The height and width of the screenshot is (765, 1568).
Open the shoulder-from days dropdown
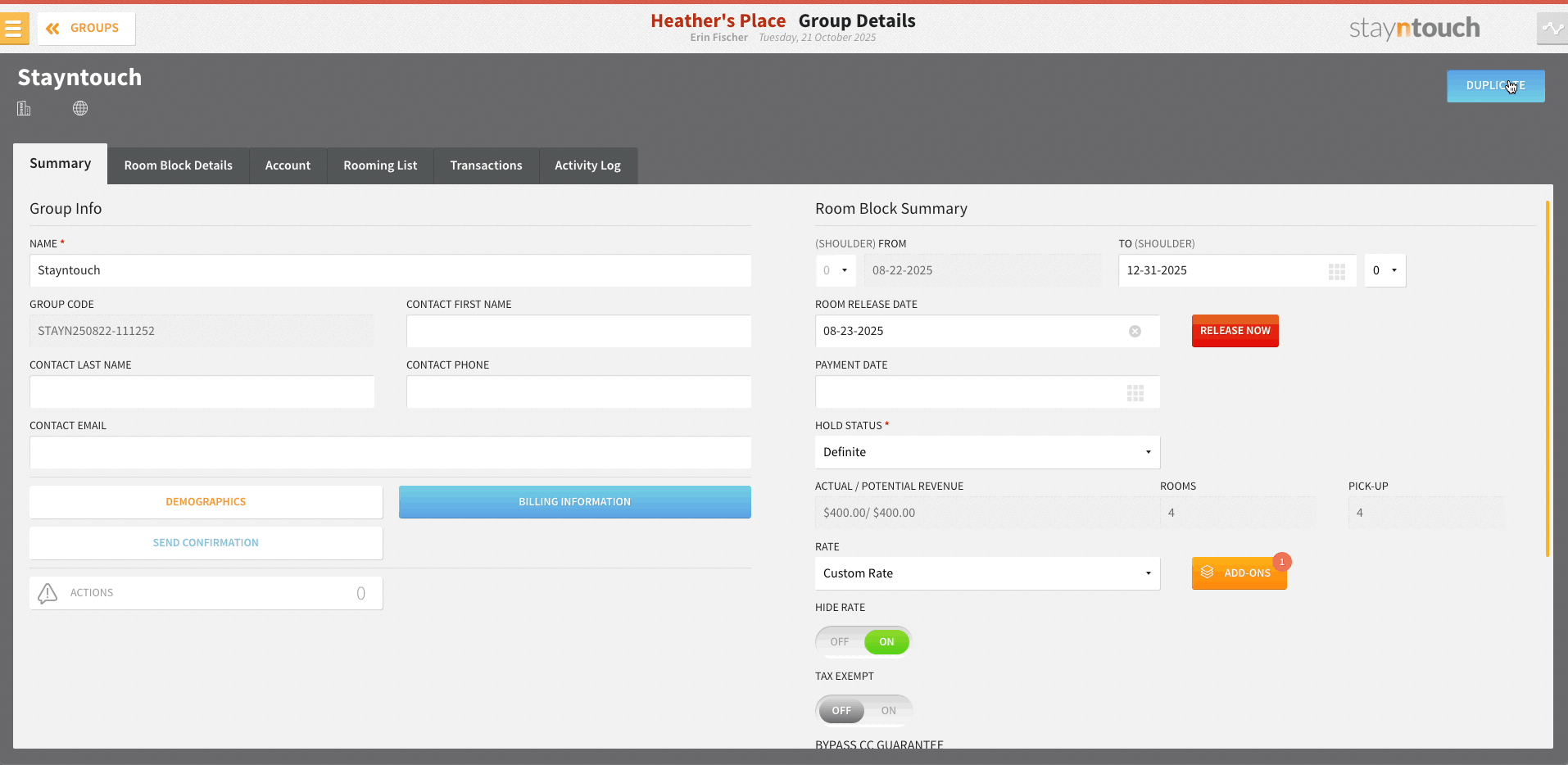pyautogui.click(x=836, y=270)
